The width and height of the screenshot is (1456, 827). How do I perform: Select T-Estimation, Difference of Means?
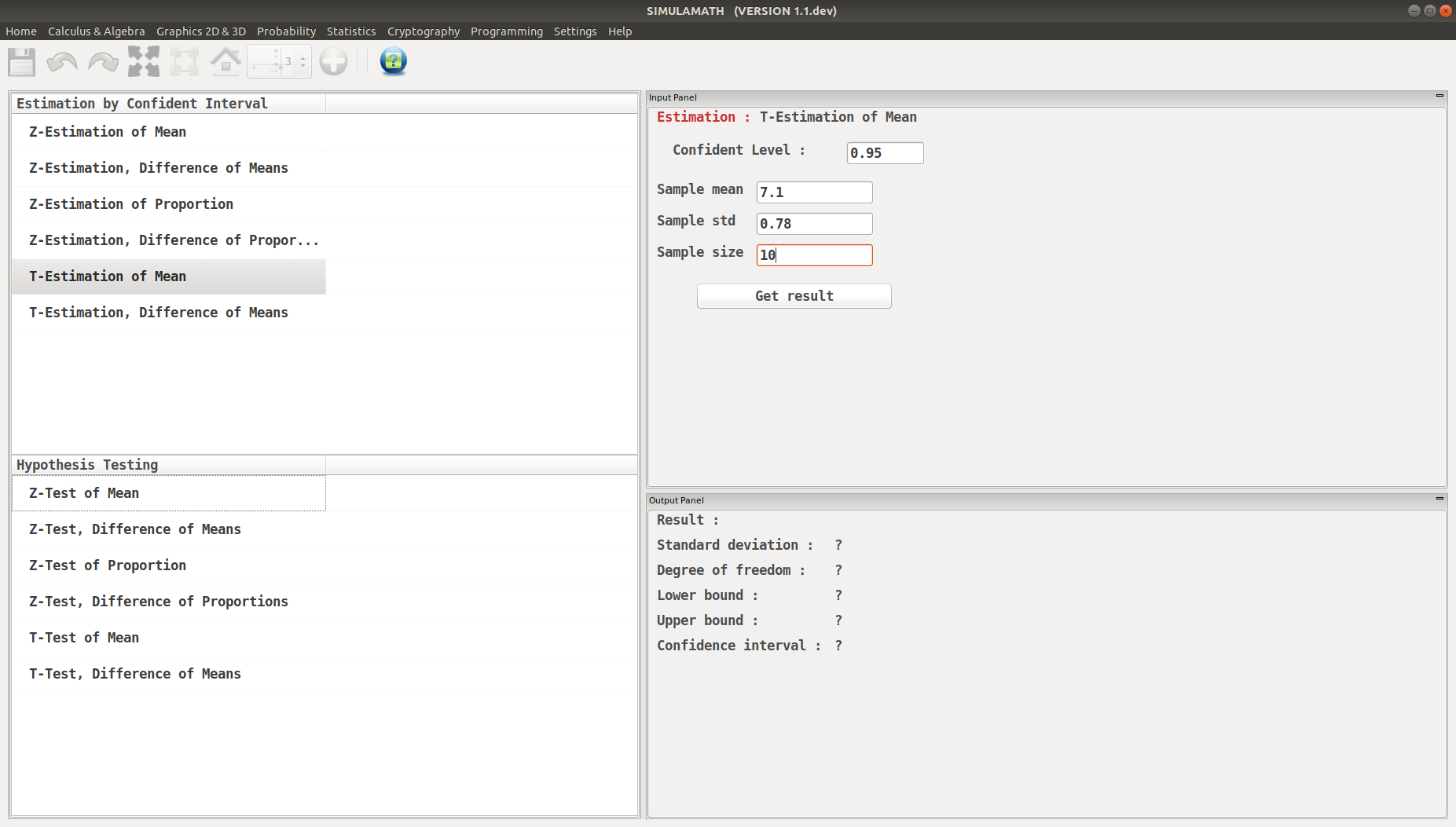[x=169, y=313]
